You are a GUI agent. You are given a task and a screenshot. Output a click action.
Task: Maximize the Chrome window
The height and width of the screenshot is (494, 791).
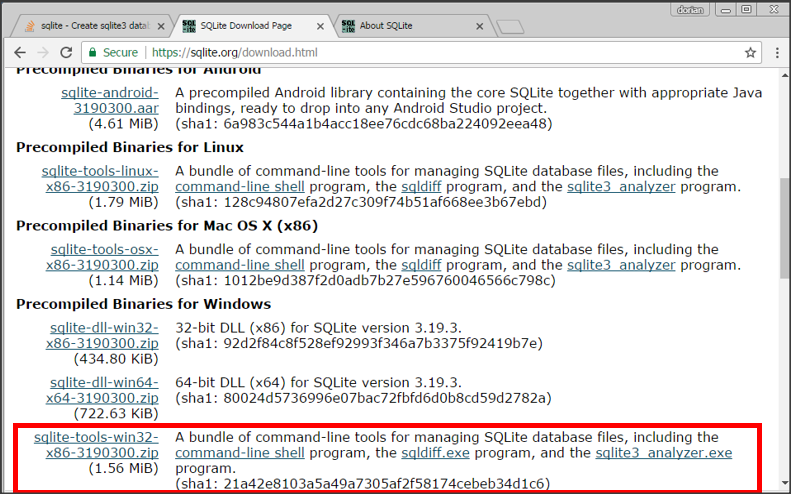coord(747,10)
